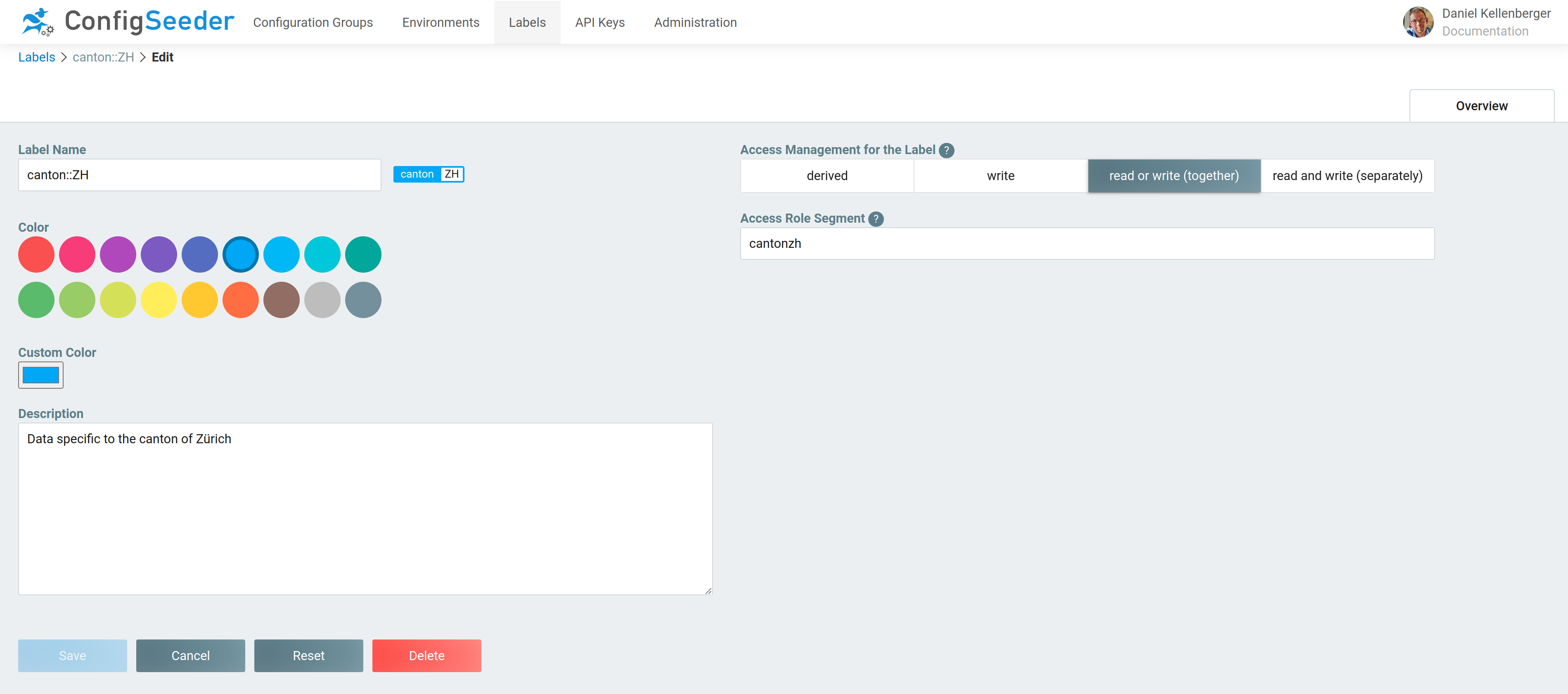This screenshot has width=1568, height=694.
Task: Click the canton ZH label preview badge
Action: (429, 174)
